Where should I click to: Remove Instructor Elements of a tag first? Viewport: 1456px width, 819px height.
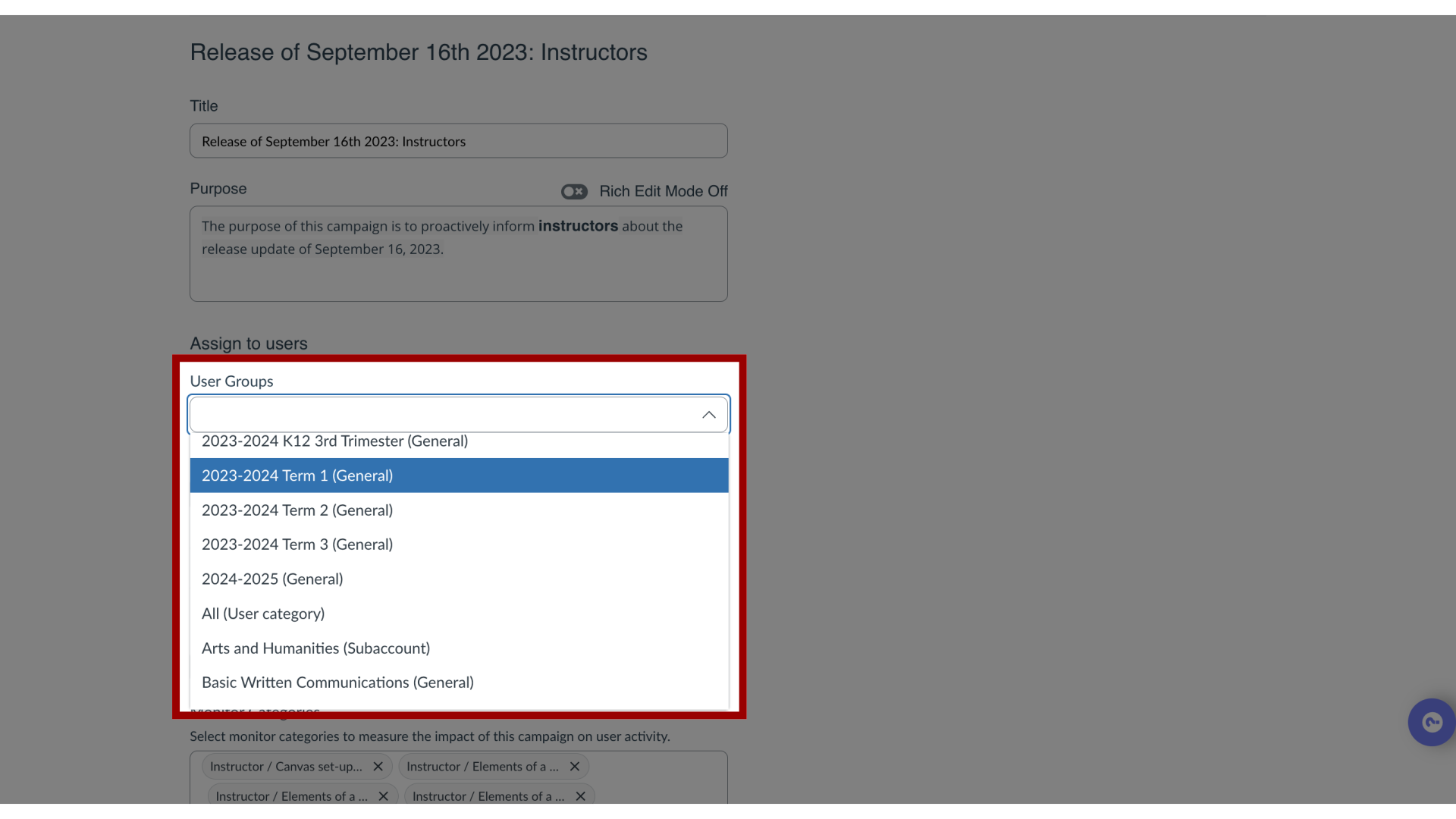[575, 766]
